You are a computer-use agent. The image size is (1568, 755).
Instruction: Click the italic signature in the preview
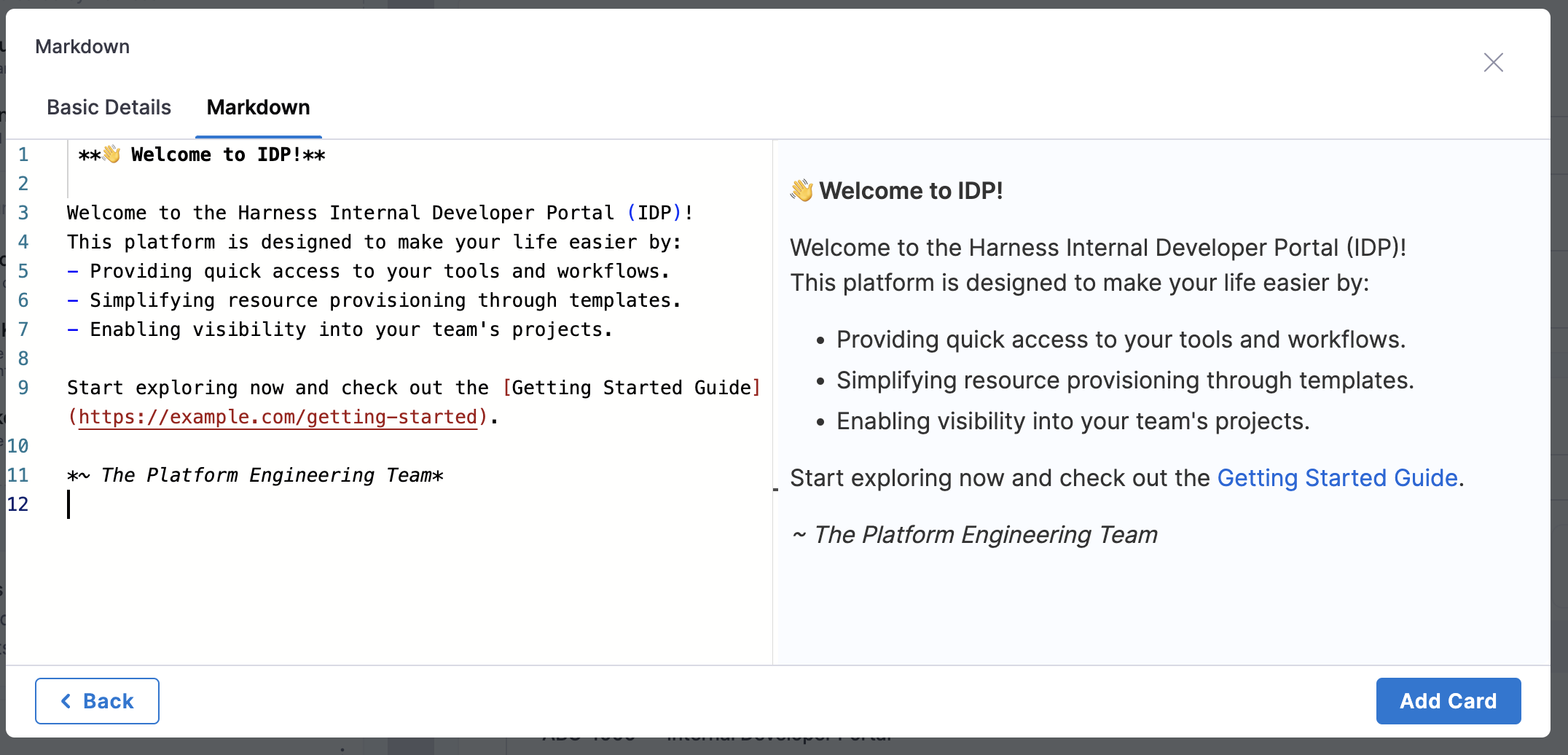[x=984, y=535]
